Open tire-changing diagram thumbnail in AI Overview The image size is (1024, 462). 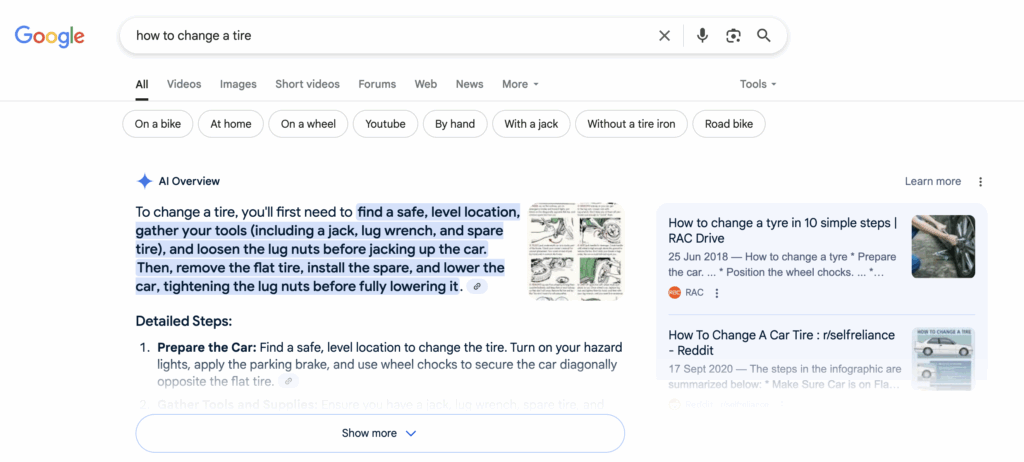[x=576, y=252]
